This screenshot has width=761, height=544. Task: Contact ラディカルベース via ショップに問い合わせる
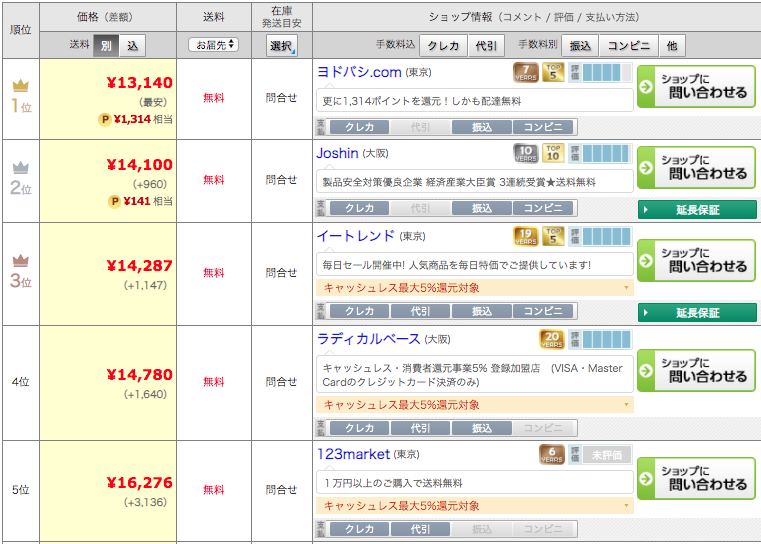click(x=696, y=370)
